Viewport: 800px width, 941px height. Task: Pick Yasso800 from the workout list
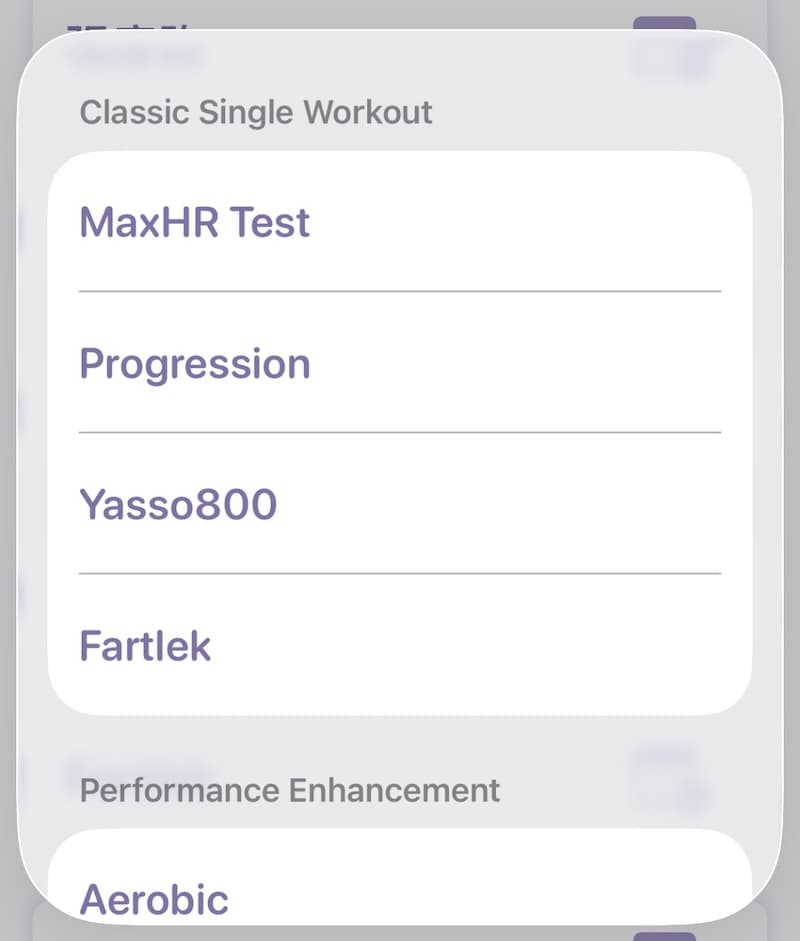[178, 505]
